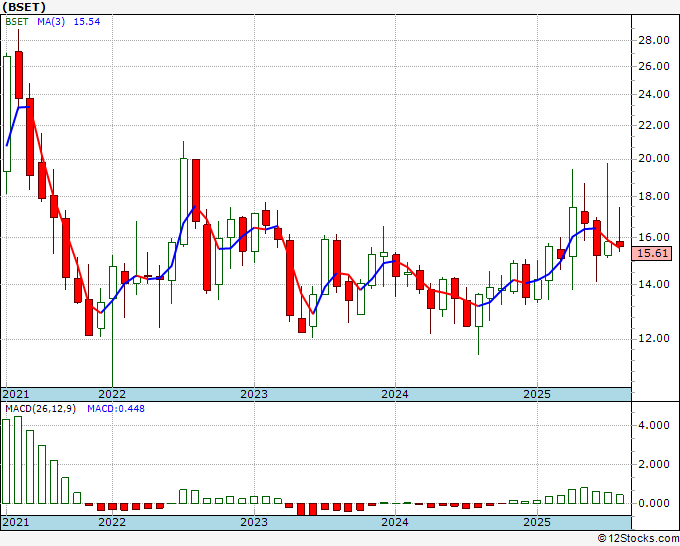Click the 28.00 price axis label

click(x=654, y=40)
